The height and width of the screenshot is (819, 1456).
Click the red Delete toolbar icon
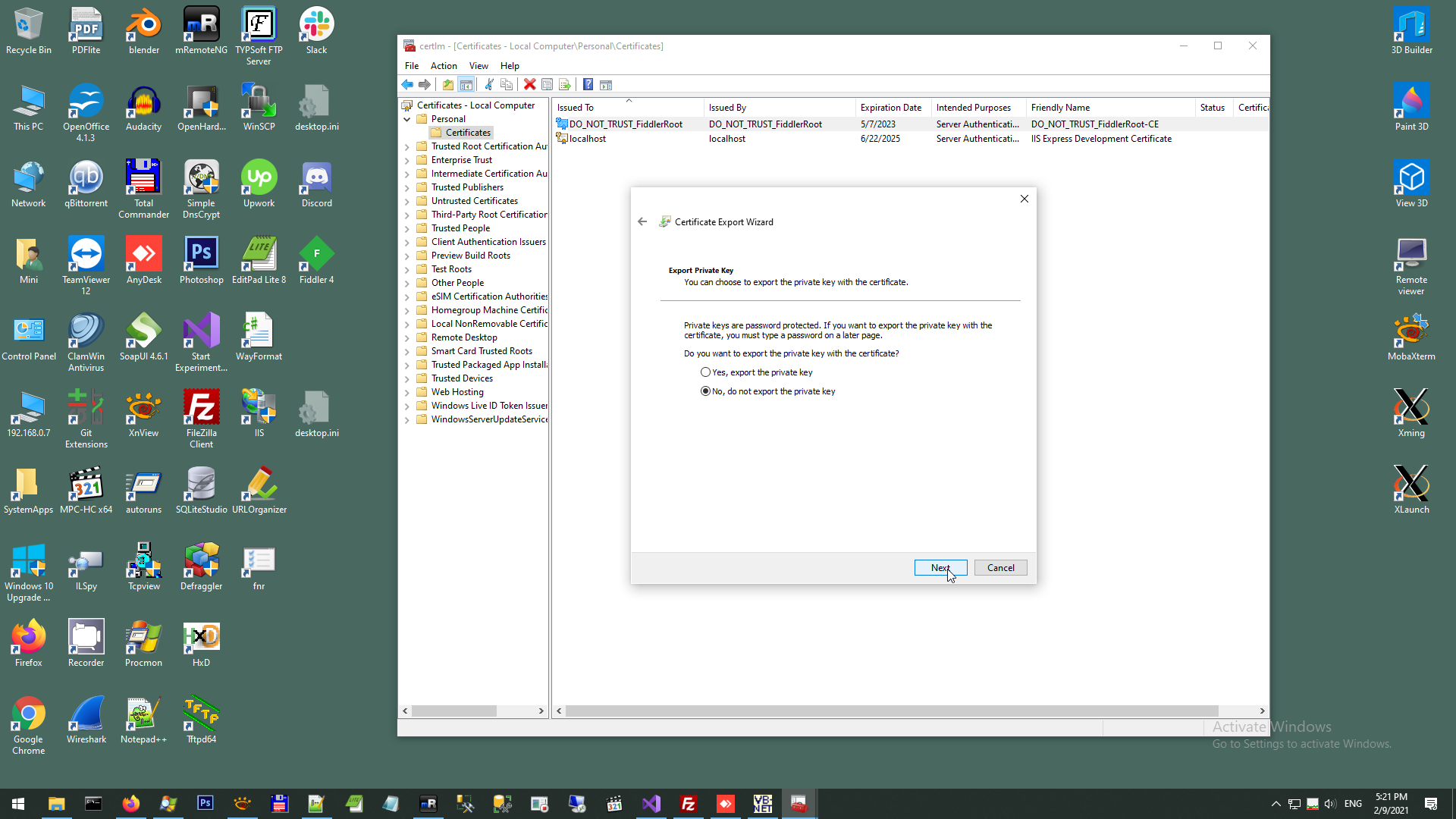530,85
